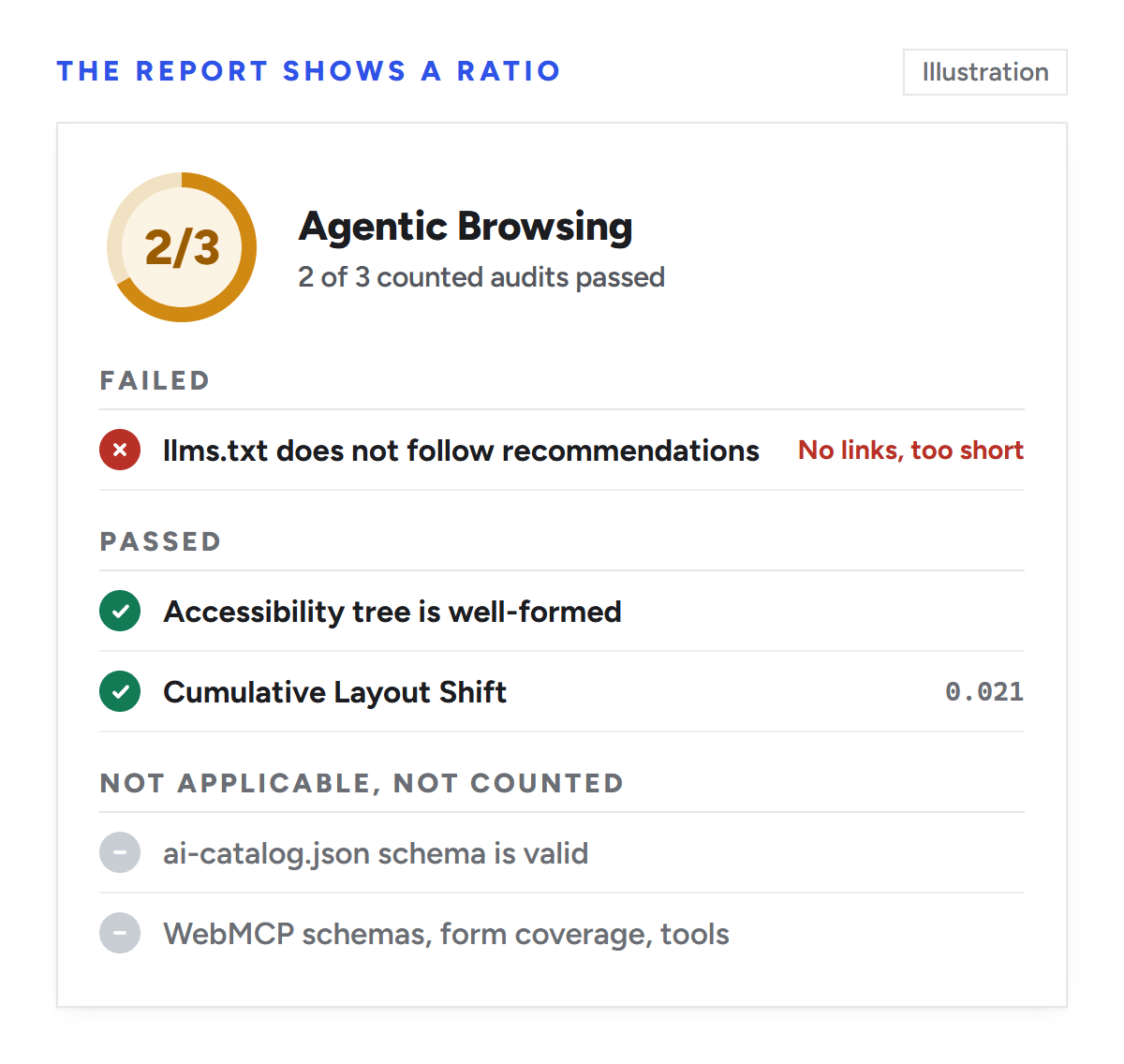Click '2 of 3 counted audits passed' text
This screenshot has height=1064, width=1124.
pyautogui.click(x=481, y=277)
